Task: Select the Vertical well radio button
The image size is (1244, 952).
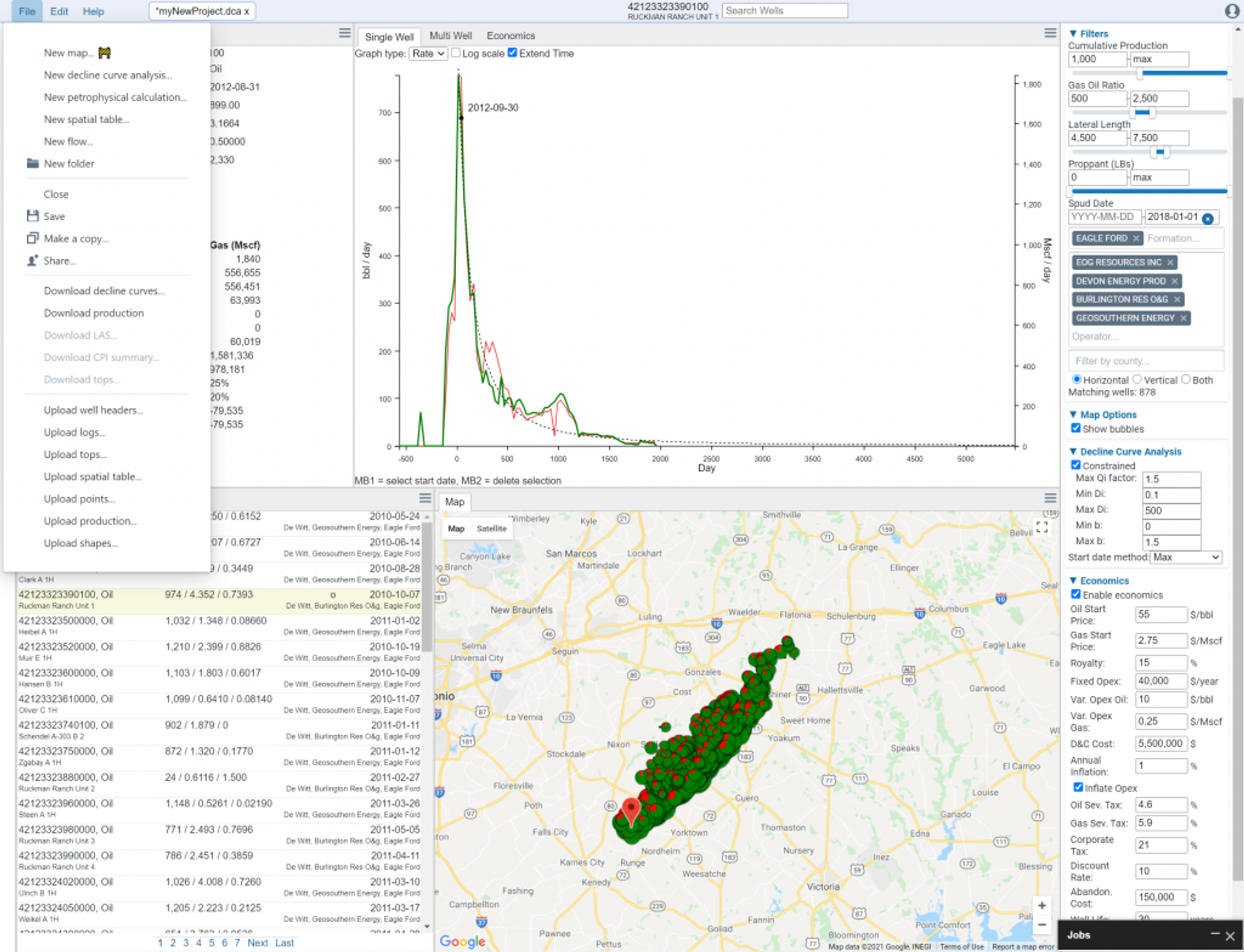Action: [x=1137, y=379]
